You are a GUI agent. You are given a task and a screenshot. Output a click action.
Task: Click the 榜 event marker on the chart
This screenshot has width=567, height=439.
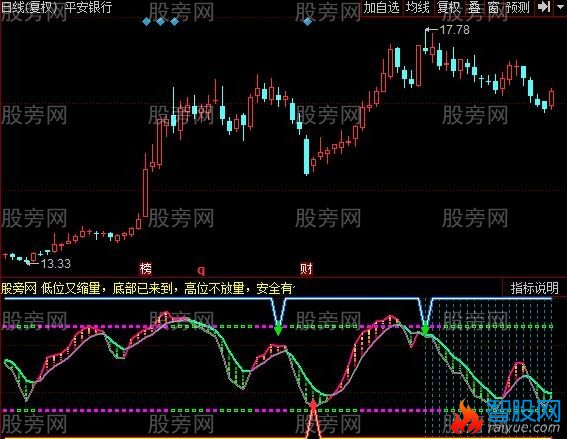(x=145, y=269)
